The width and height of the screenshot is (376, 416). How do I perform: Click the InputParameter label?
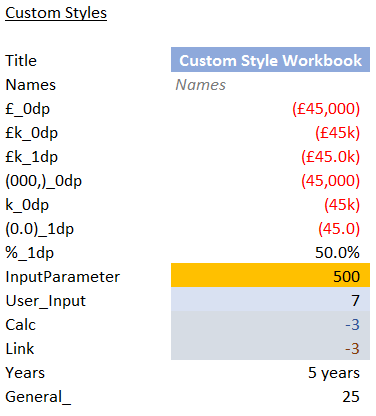click(x=63, y=277)
